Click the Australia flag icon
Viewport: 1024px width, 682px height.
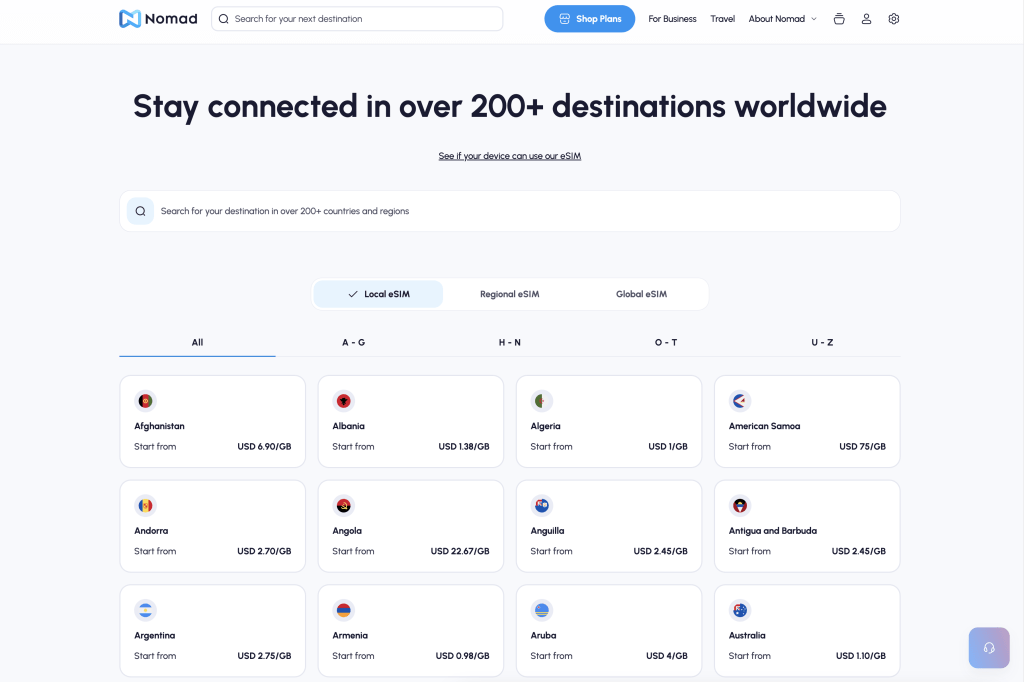point(740,610)
